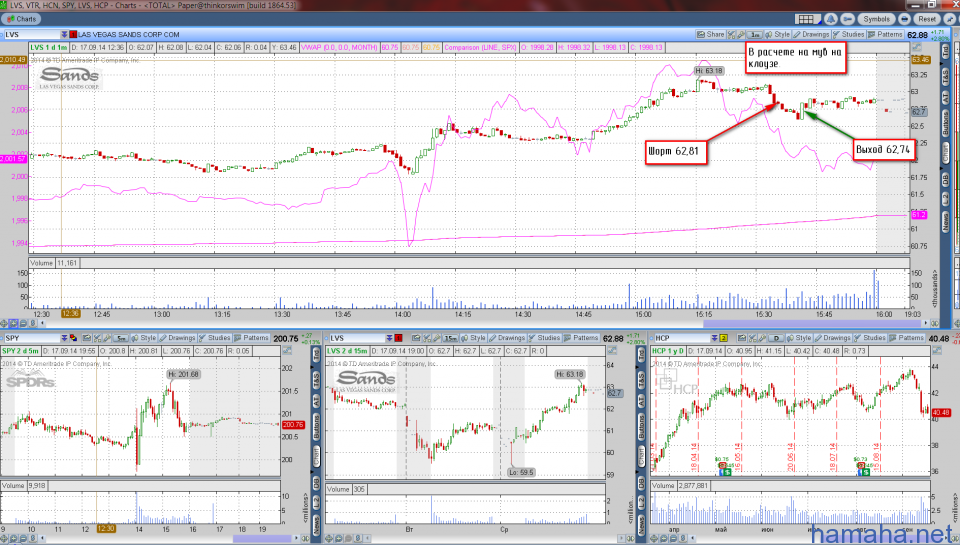
Task: Click the pan icon at bottom-left of the LVS main chart
Action: (4, 323)
